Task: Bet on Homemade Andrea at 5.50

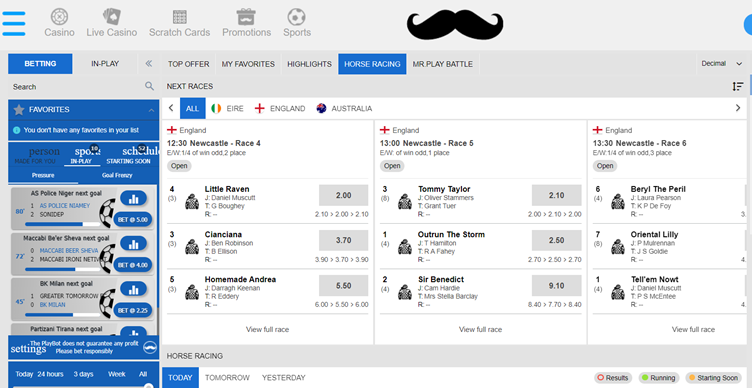Action: 343,285
